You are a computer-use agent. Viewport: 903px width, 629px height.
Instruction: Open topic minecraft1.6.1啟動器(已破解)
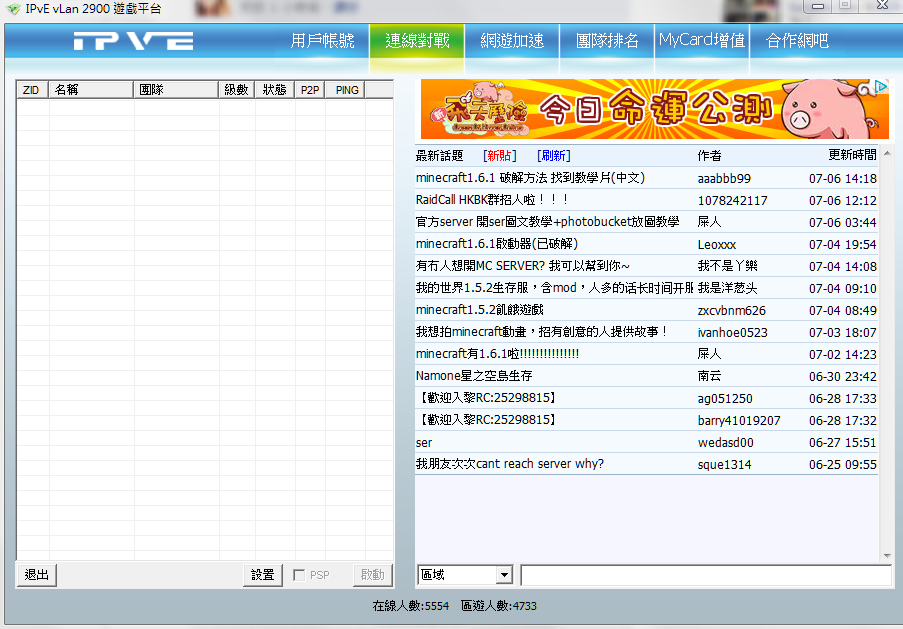(496, 244)
